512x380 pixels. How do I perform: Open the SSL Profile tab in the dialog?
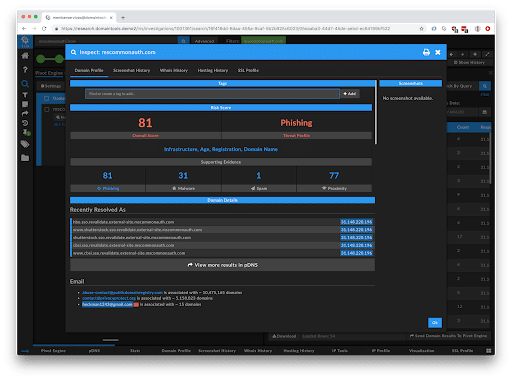tap(248, 70)
